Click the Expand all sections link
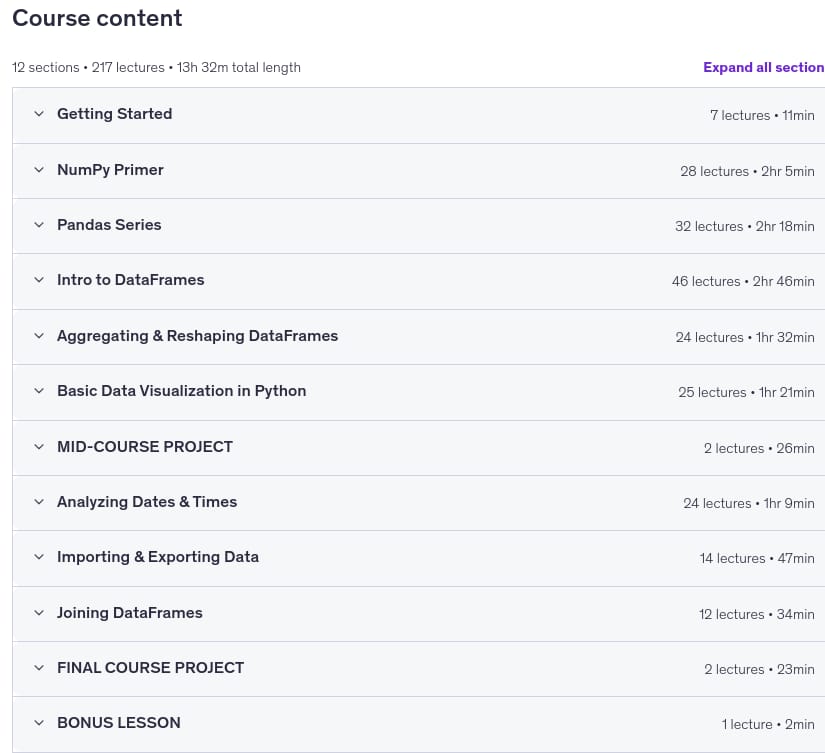This screenshot has height=753, width=825. [x=764, y=67]
